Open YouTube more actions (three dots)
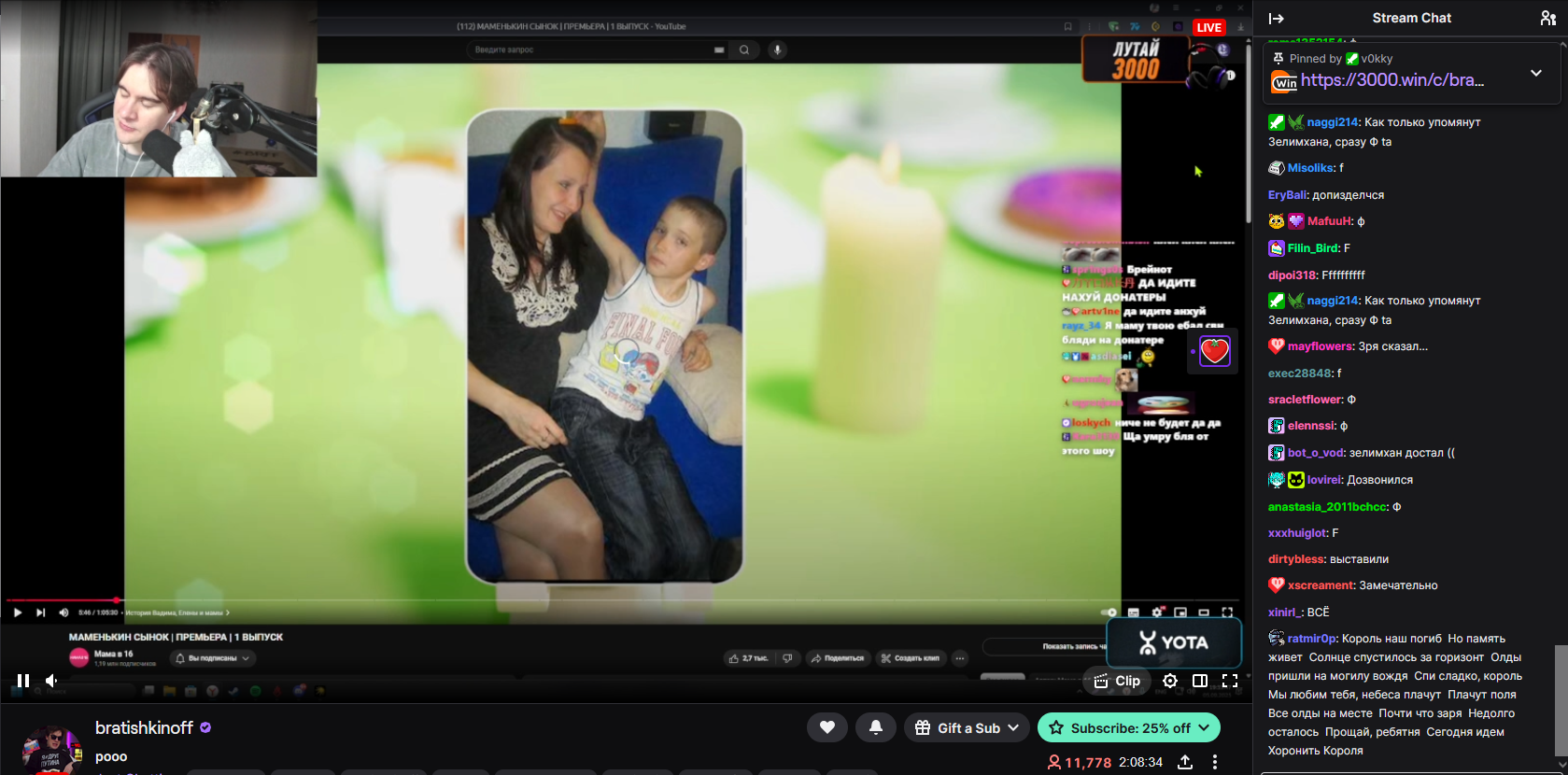 [x=959, y=658]
